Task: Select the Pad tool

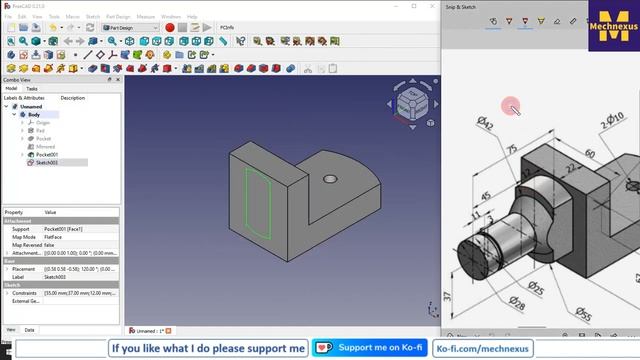Action: click(11, 69)
